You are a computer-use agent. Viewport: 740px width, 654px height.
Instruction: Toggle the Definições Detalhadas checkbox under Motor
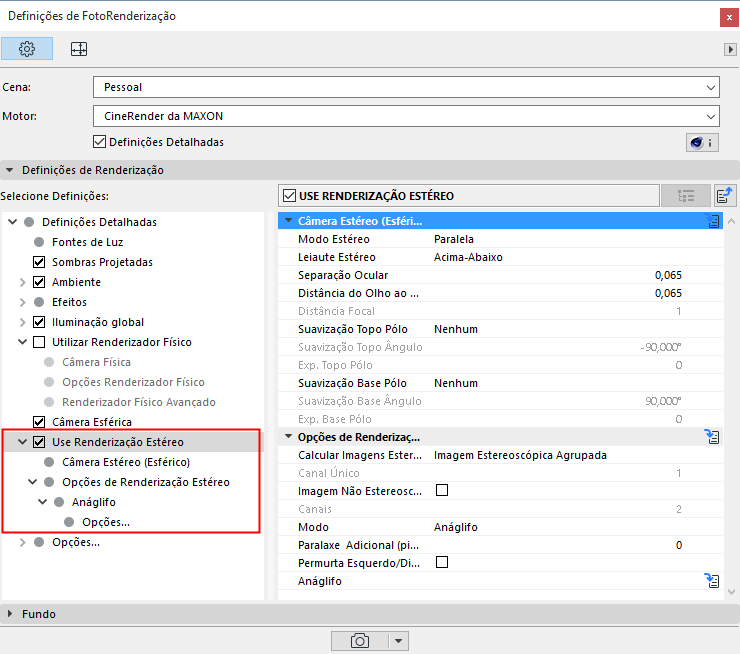[x=100, y=142]
